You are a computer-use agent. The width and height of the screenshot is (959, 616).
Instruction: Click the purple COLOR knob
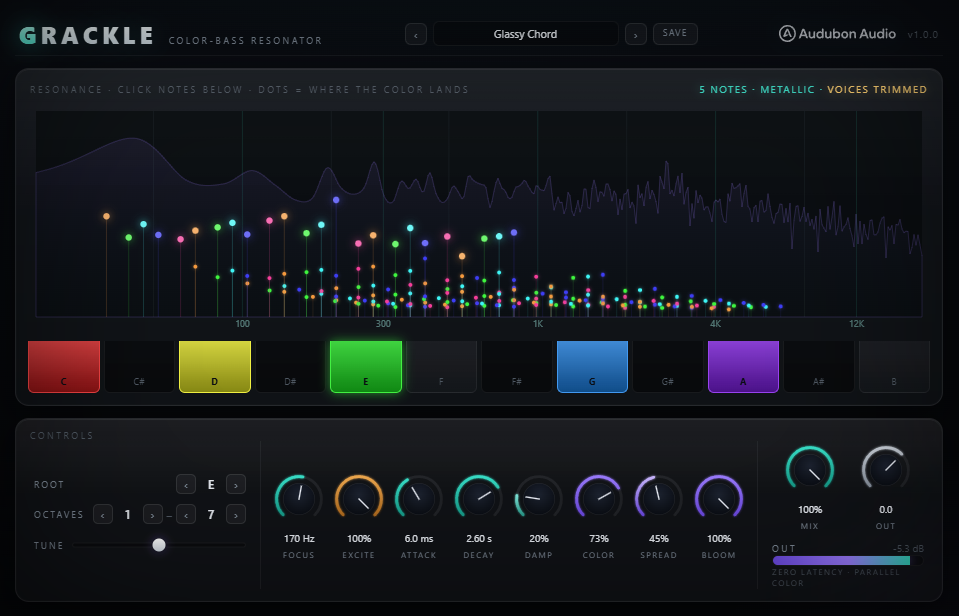598,499
